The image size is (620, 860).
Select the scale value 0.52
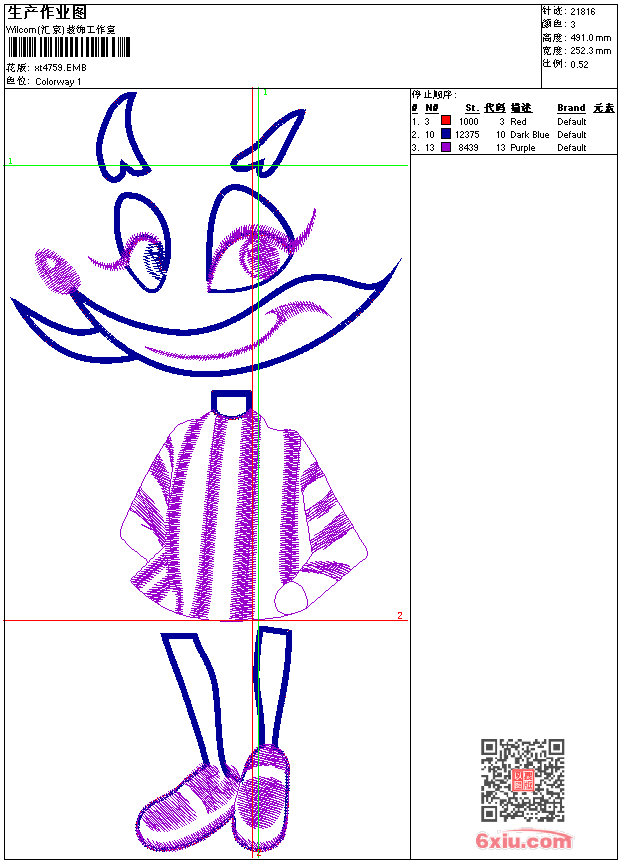coord(579,64)
